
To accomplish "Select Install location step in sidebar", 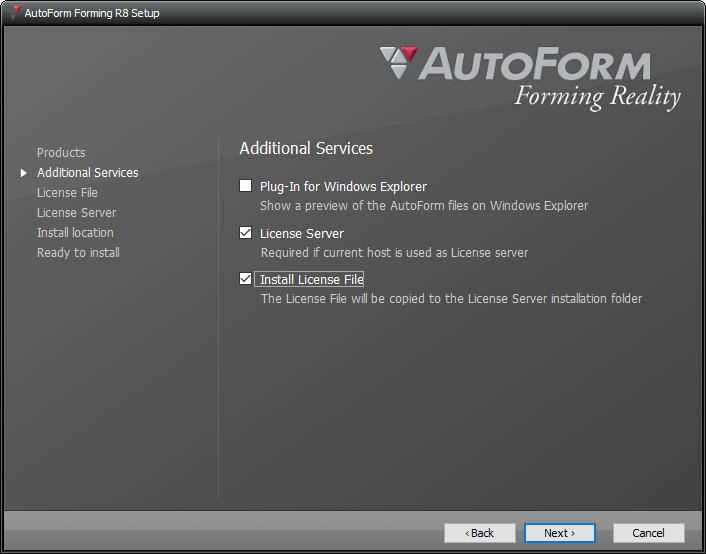I will pyautogui.click(x=75, y=232).
